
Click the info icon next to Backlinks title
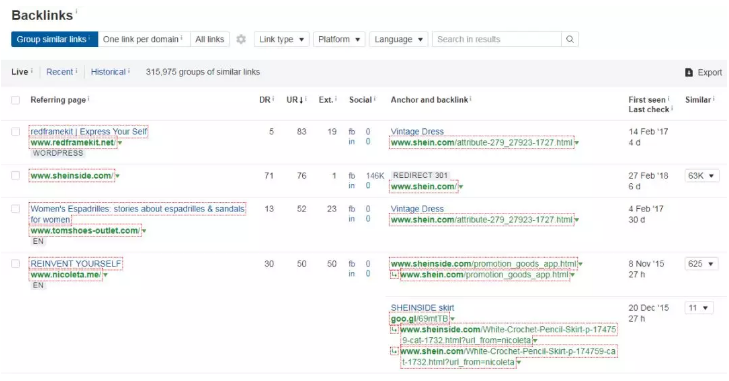tap(76, 11)
